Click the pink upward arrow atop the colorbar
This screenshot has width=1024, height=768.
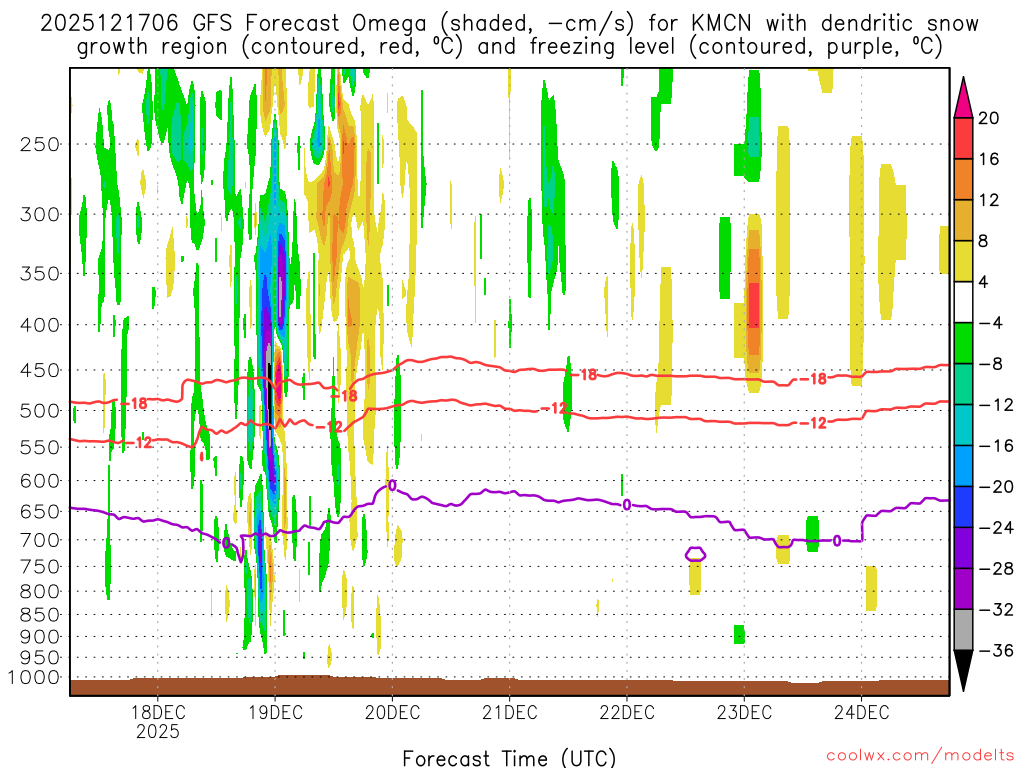tap(964, 96)
